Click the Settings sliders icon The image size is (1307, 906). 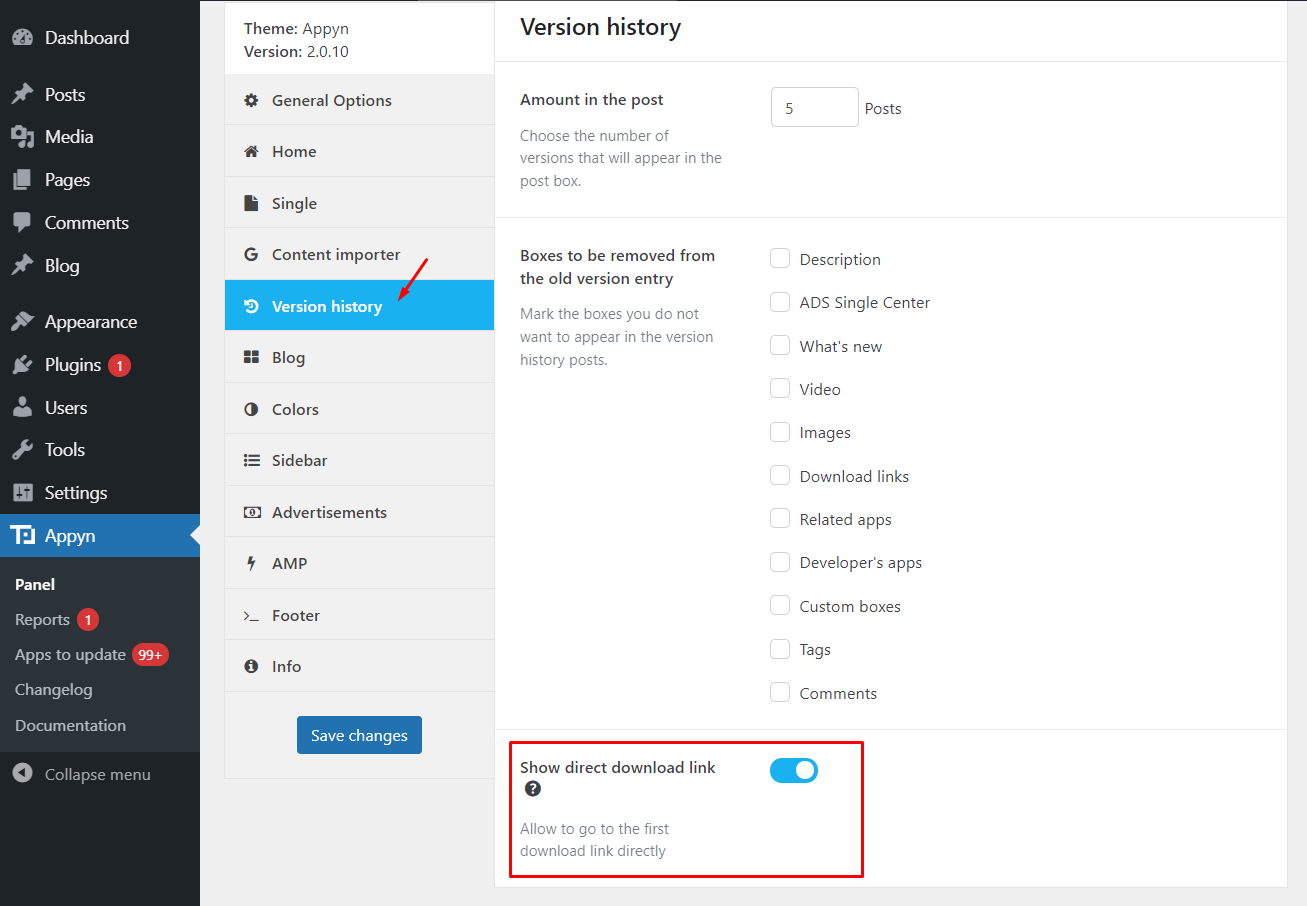(x=23, y=493)
